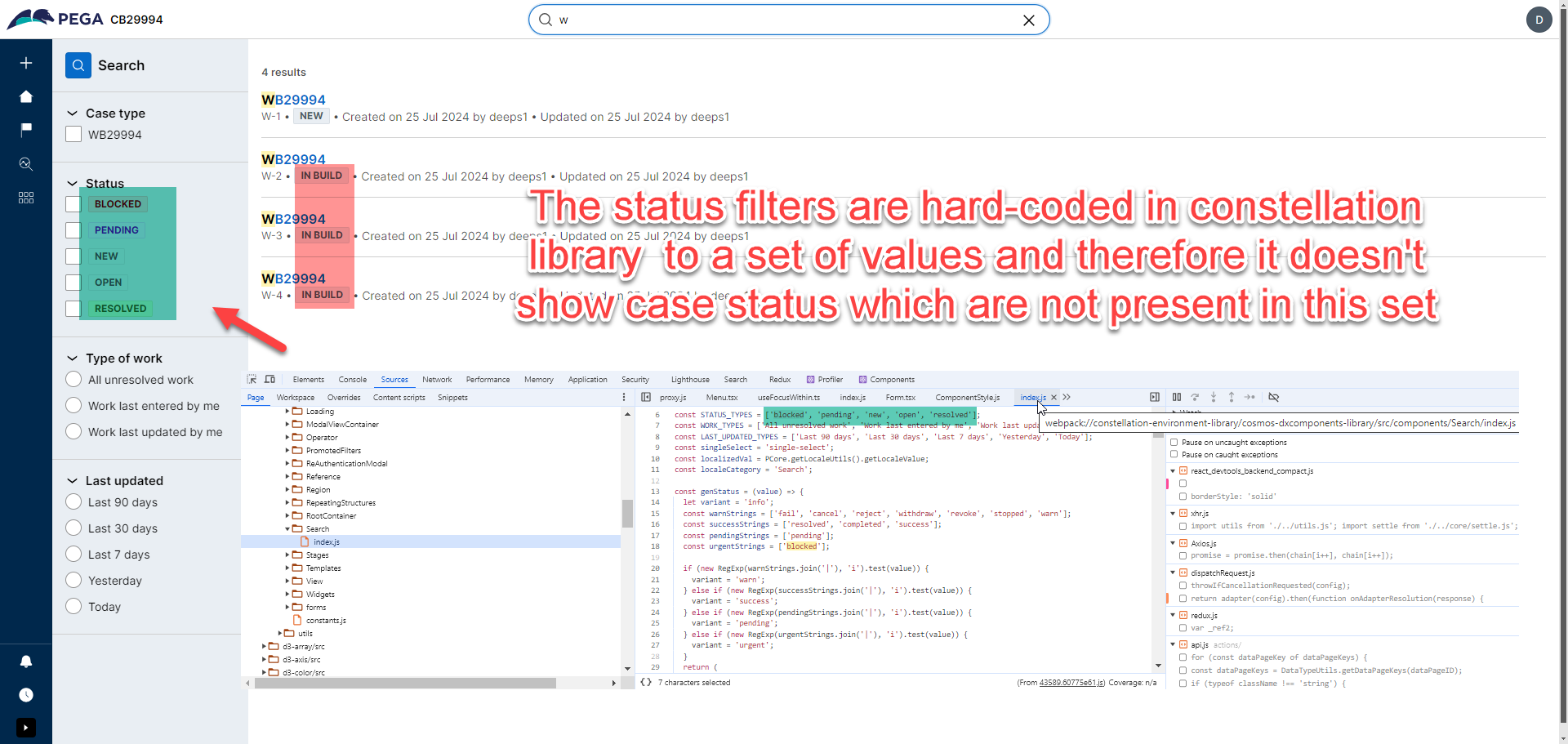Screen dimensions: 1568x744
Task: Click the magnifier icon inside the search box
Action: (x=546, y=20)
